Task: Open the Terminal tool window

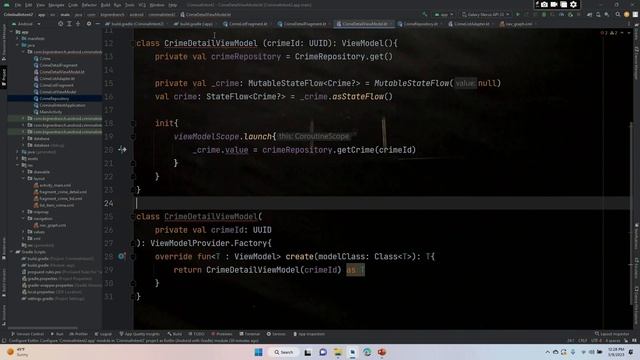Action: pyautogui.click(x=249, y=334)
